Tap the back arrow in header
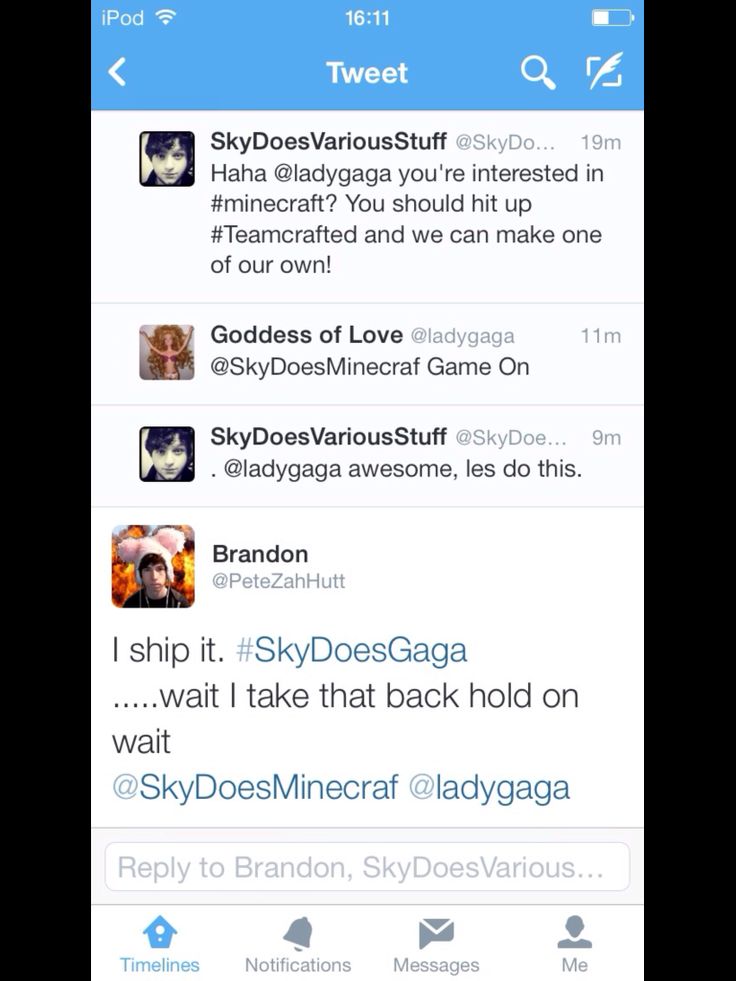 point(118,71)
